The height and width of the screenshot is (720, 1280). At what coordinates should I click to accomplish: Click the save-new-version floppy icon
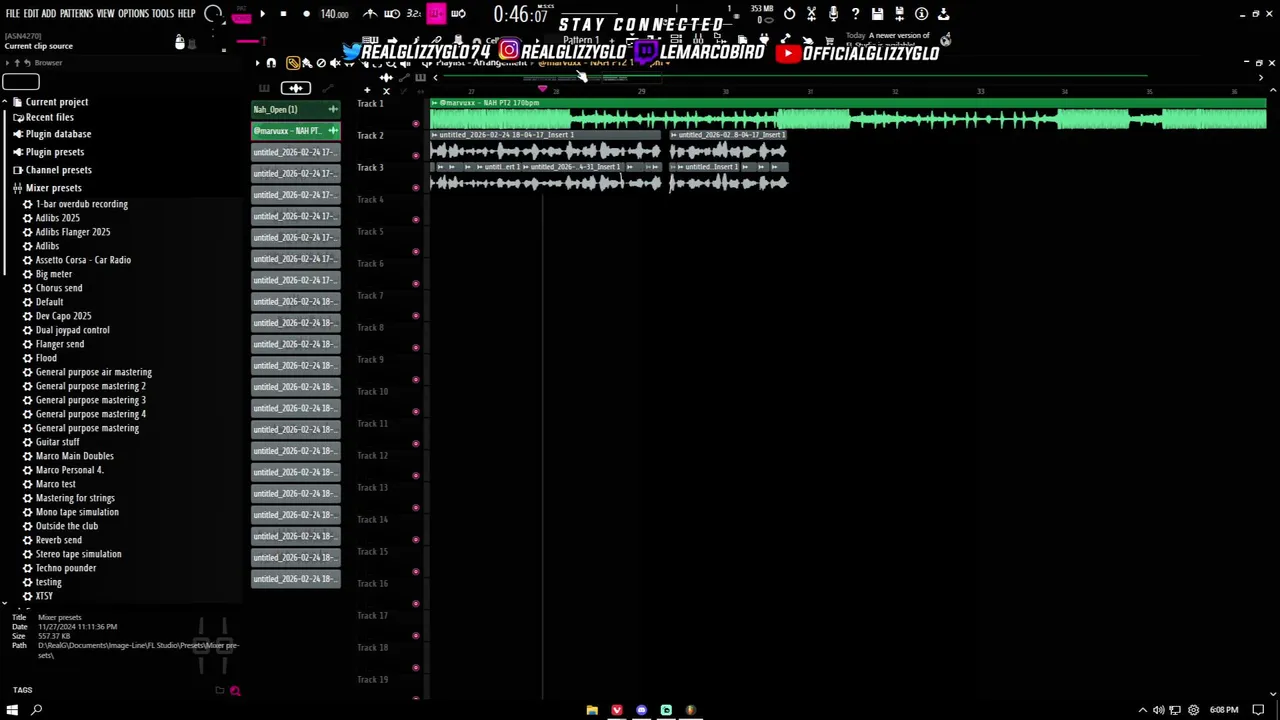coord(899,14)
